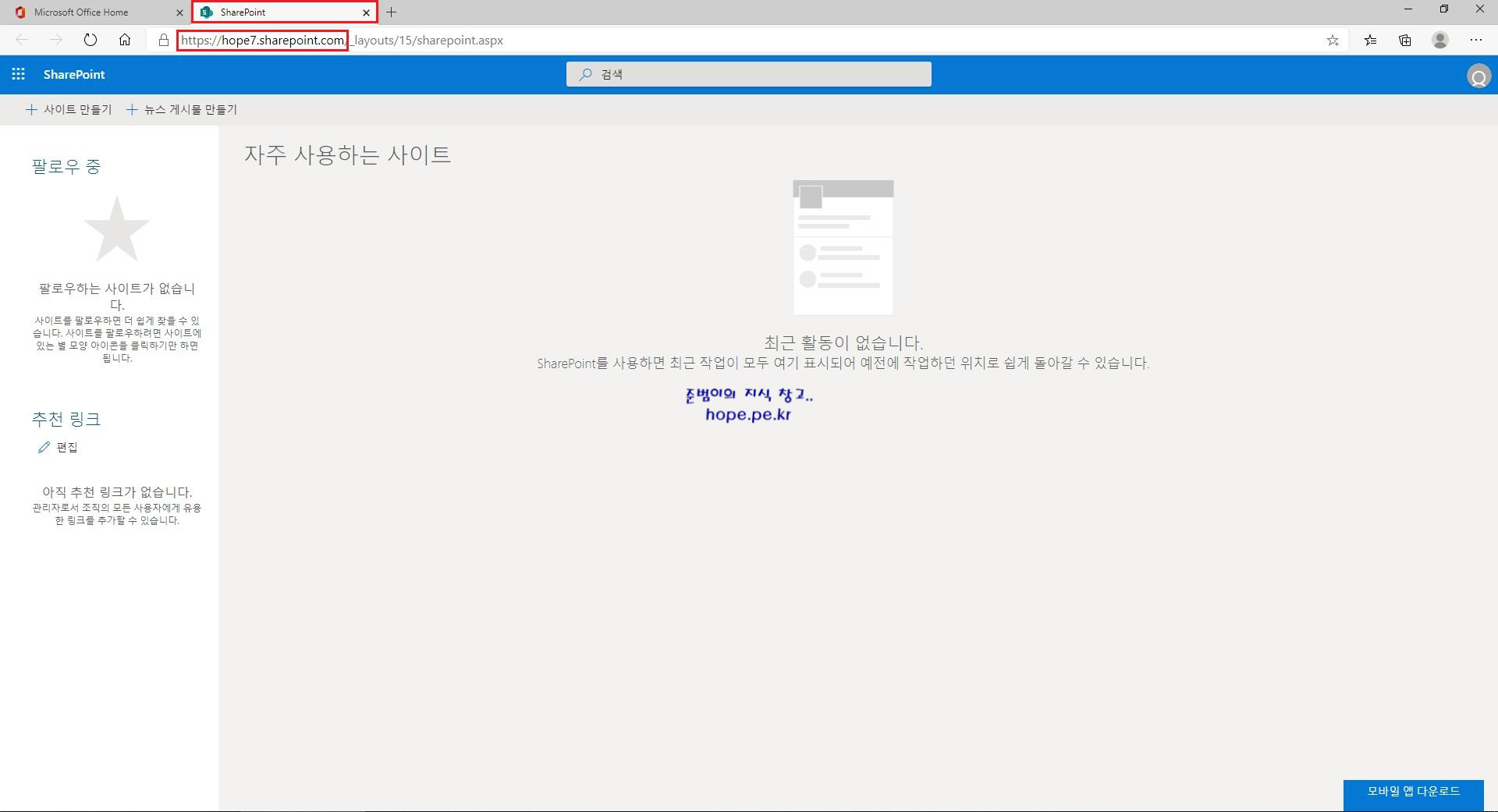The height and width of the screenshot is (812, 1498).
Task: Click 사이트 만들기 to create a site
Action: pos(69,110)
